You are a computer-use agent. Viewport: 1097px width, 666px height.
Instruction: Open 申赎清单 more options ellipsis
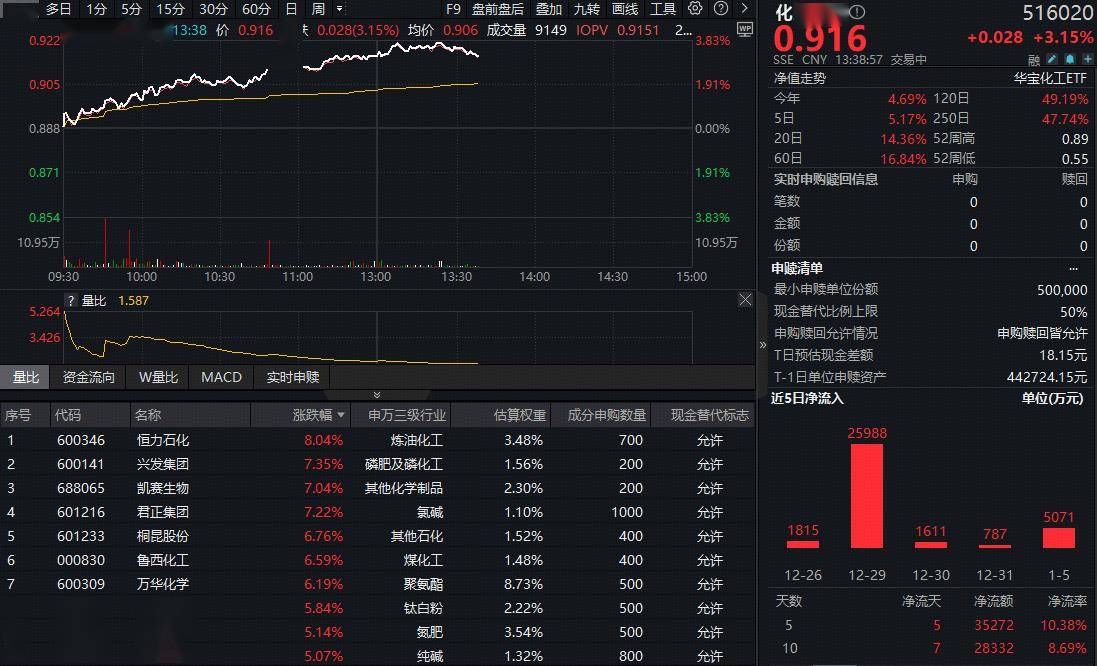point(1074,269)
